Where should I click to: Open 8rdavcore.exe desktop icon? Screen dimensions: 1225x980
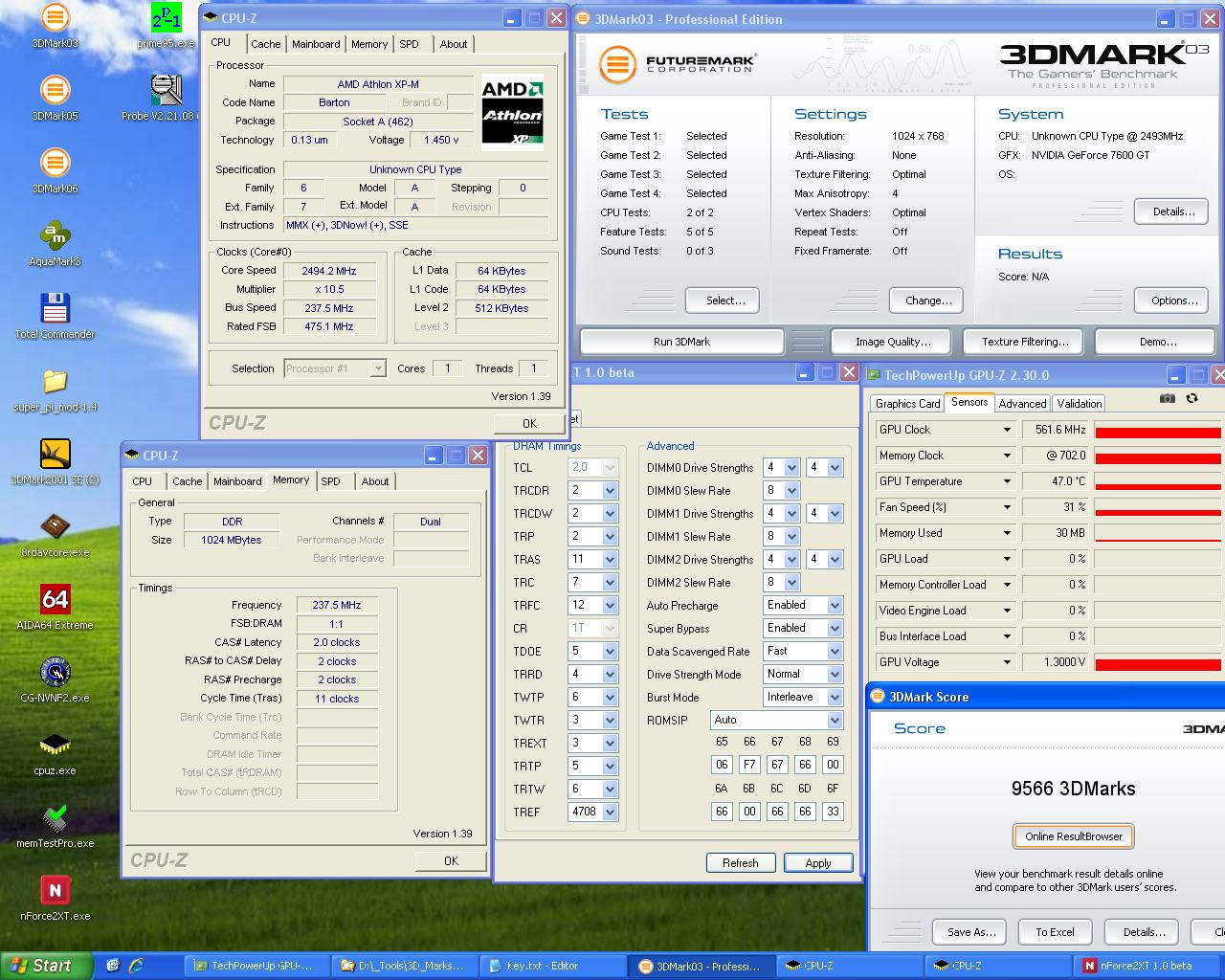point(55,535)
